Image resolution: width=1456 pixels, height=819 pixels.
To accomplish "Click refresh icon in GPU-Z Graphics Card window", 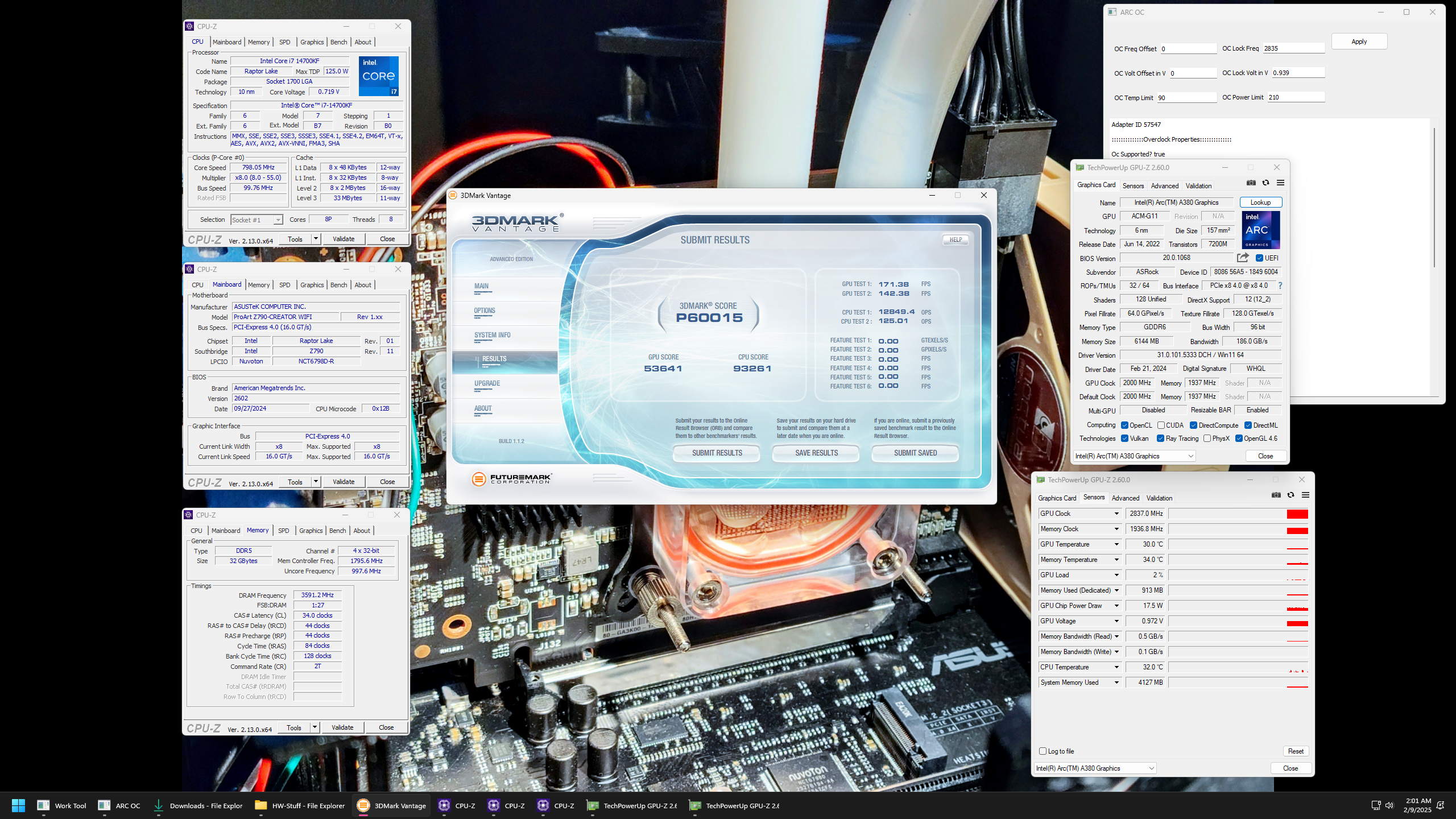I will click(1265, 183).
